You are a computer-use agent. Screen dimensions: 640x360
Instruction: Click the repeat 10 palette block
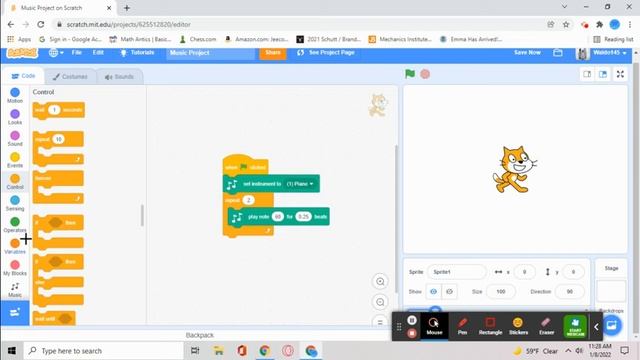[58, 148]
